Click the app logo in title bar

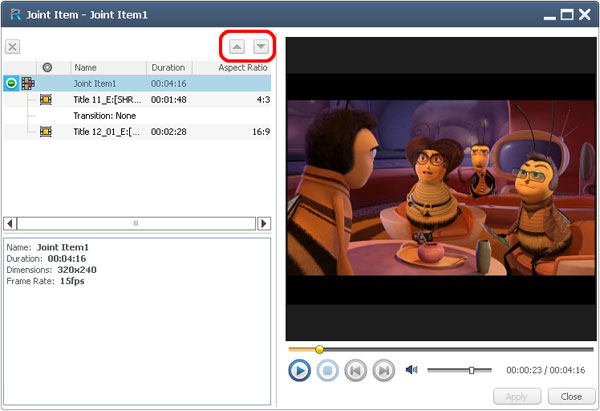[15, 15]
